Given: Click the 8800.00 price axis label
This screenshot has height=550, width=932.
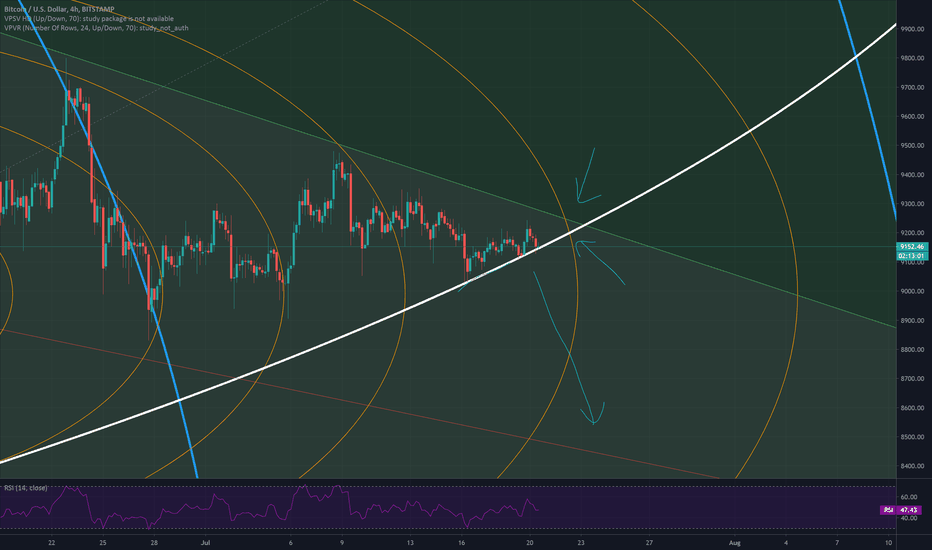Looking at the screenshot, I should pyautogui.click(x=912, y=350).
